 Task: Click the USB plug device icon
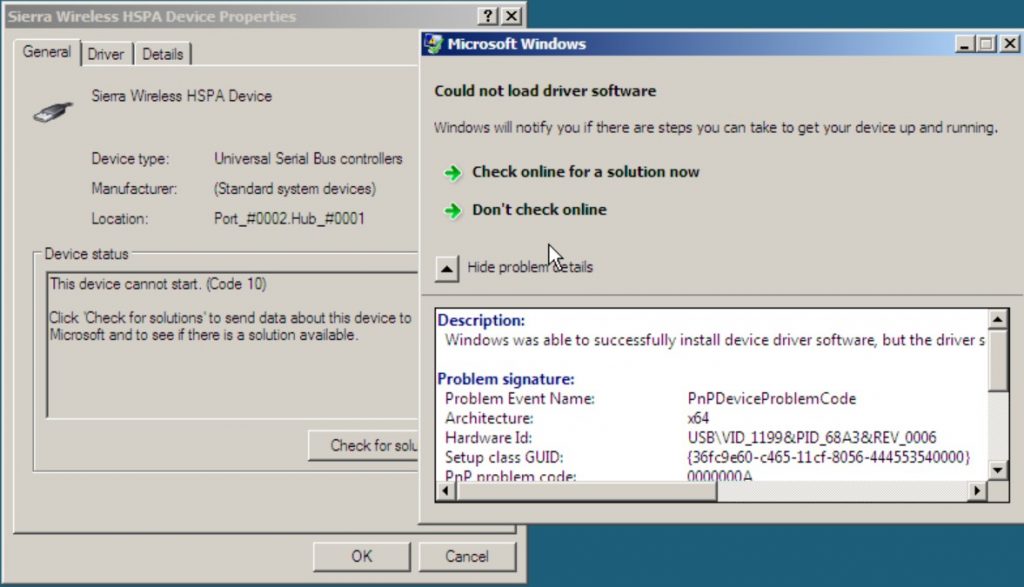[52, 110]
